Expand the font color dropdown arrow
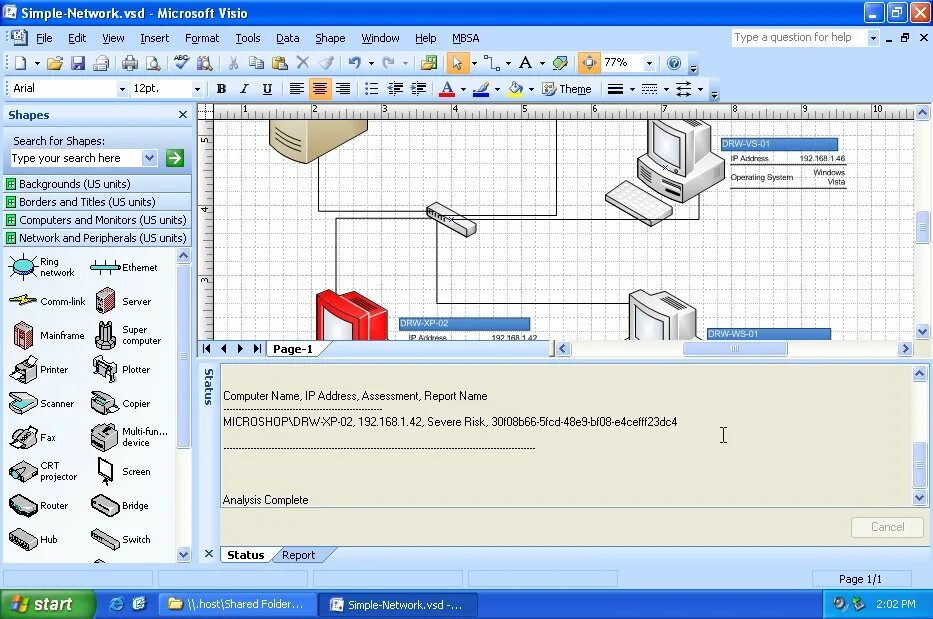 (463, 89)
